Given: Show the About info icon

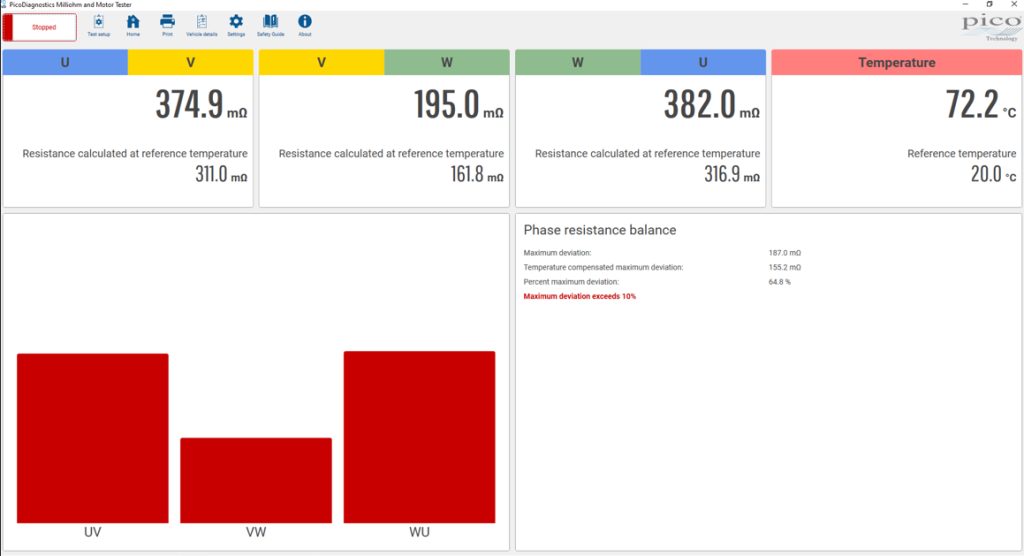Looking at the screenshot, I should tap(304, 26).
